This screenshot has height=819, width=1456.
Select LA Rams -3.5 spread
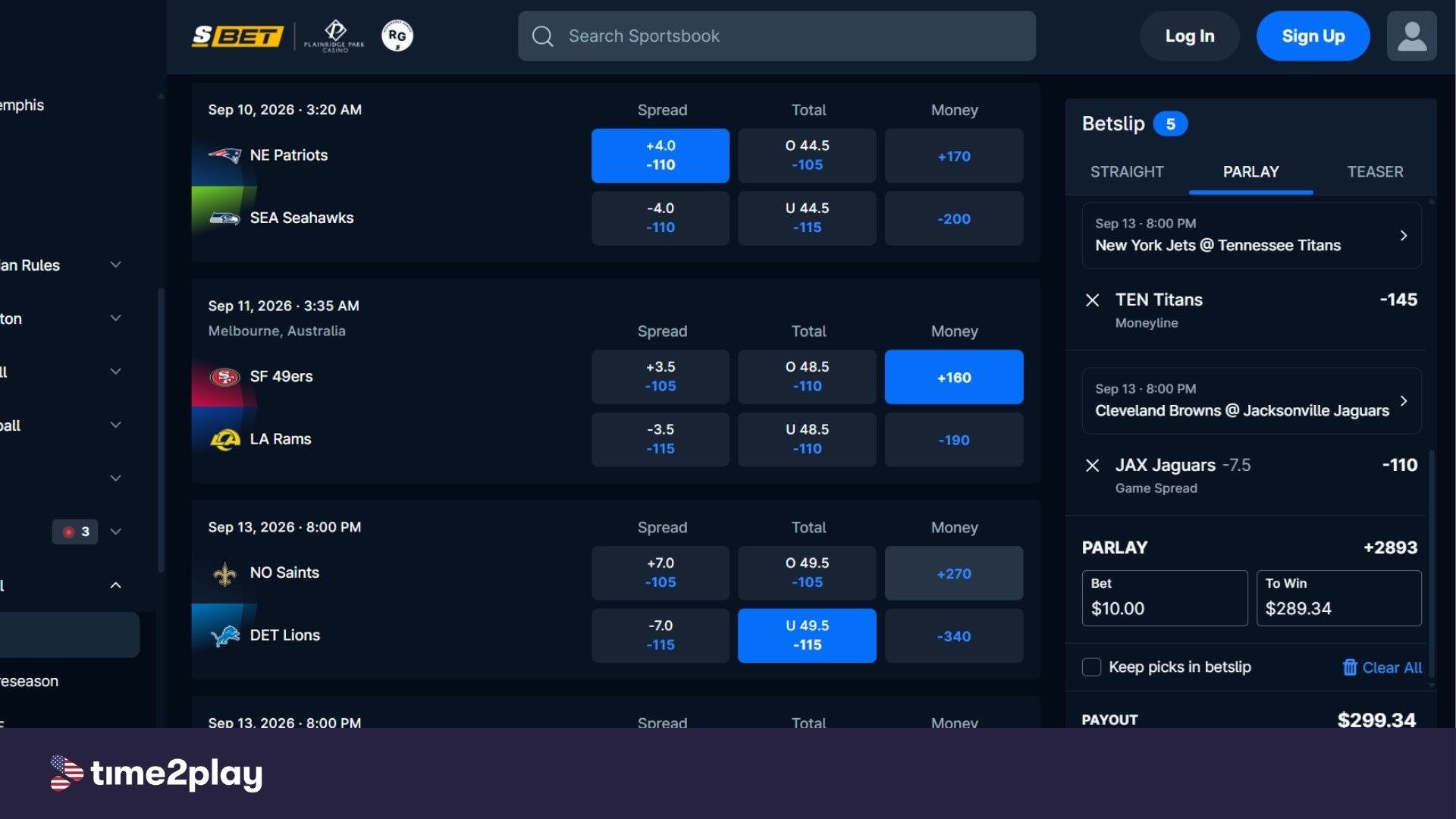[660, 440]
